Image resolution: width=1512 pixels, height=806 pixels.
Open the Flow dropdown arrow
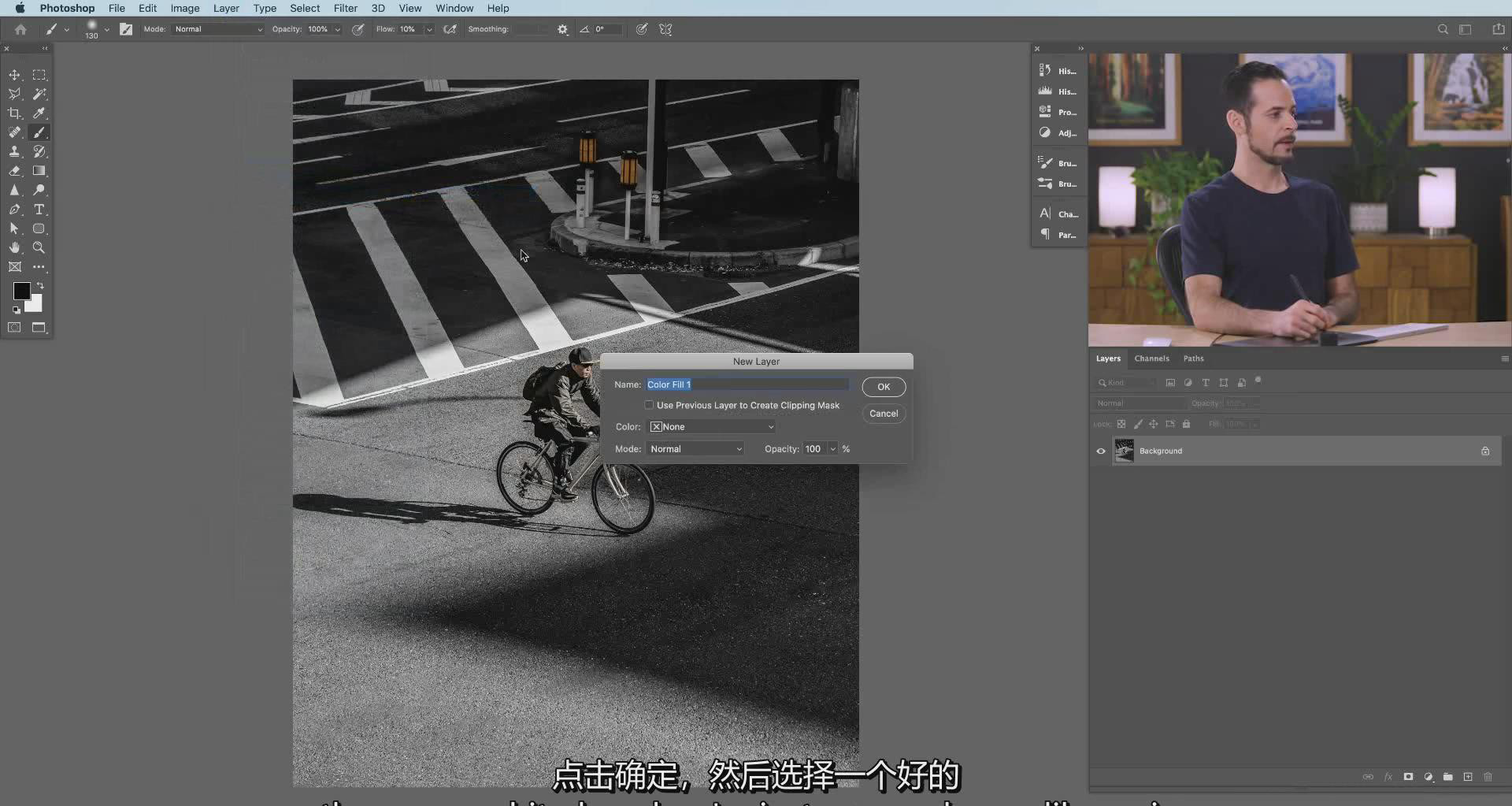pyautogui.click(x=429, y=29)
